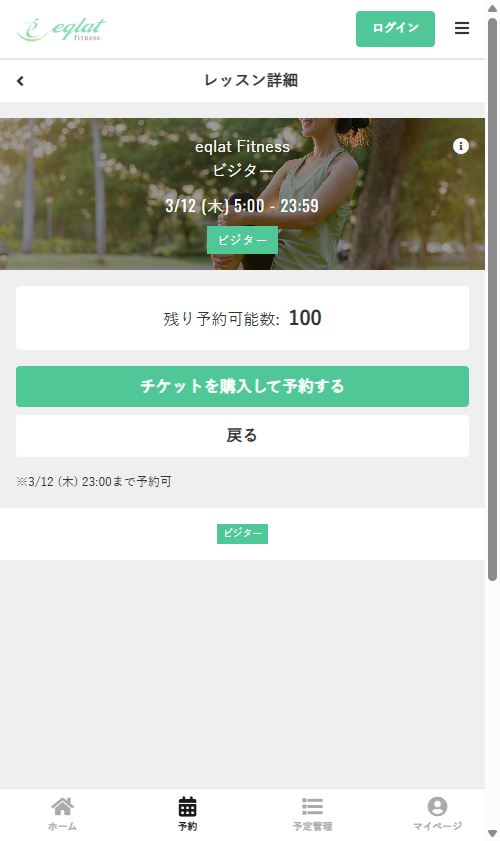Click the vertical scrollbar thumb

click(x=492, y=299)
